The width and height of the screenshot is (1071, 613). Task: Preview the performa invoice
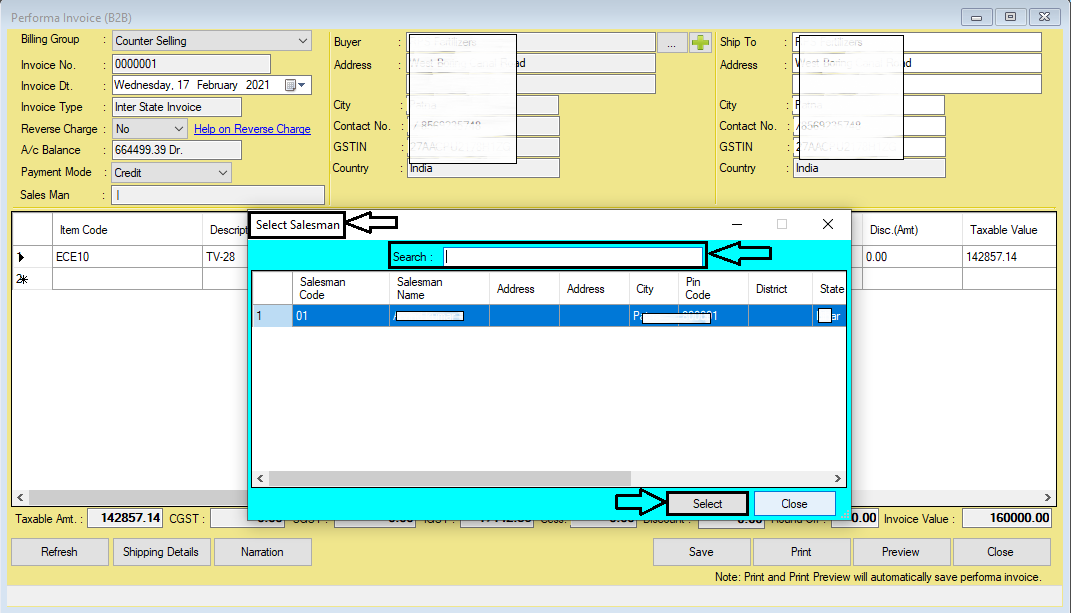click(901, 551)
